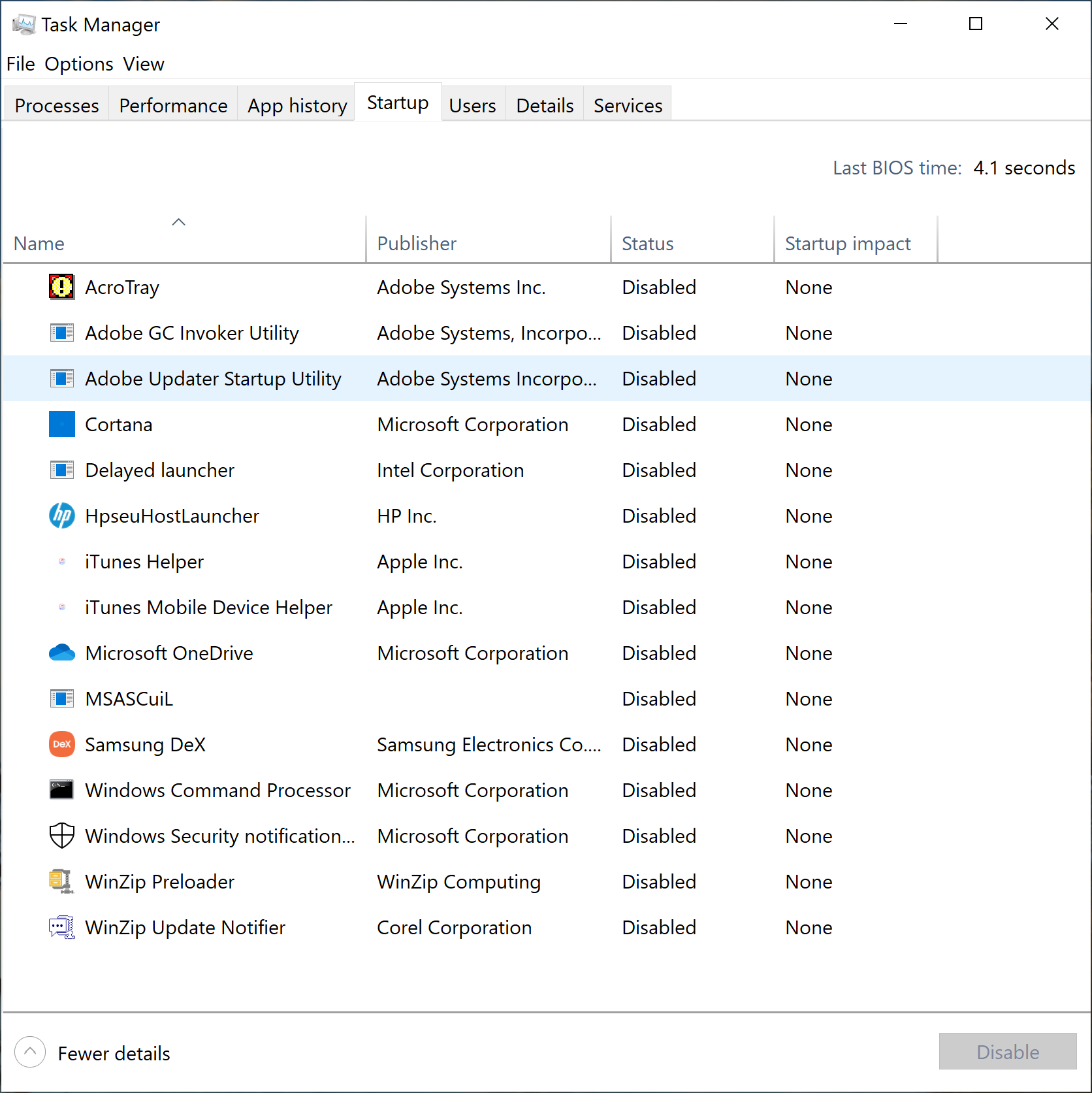Switch to the Performance tab
The height and width of the screenshot is (1093, 1092).
[x=173, y=105]
